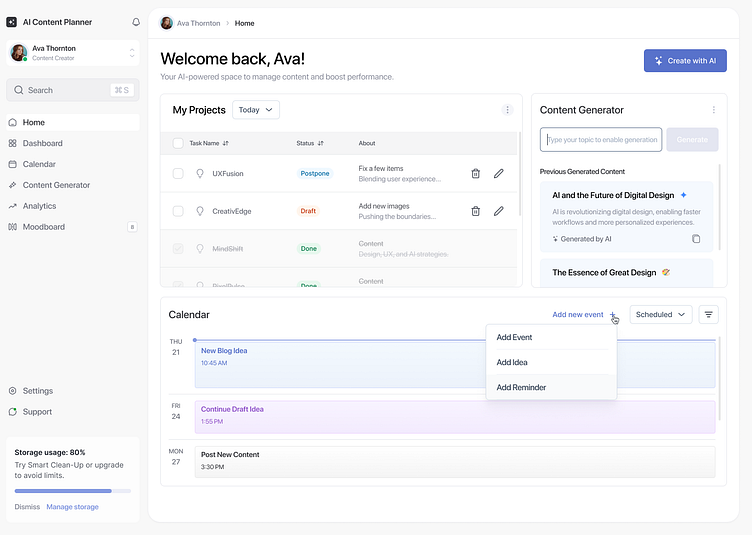Delete the UXFusion project with trash icon
This screenshot has height=535, width=752.
475,174
